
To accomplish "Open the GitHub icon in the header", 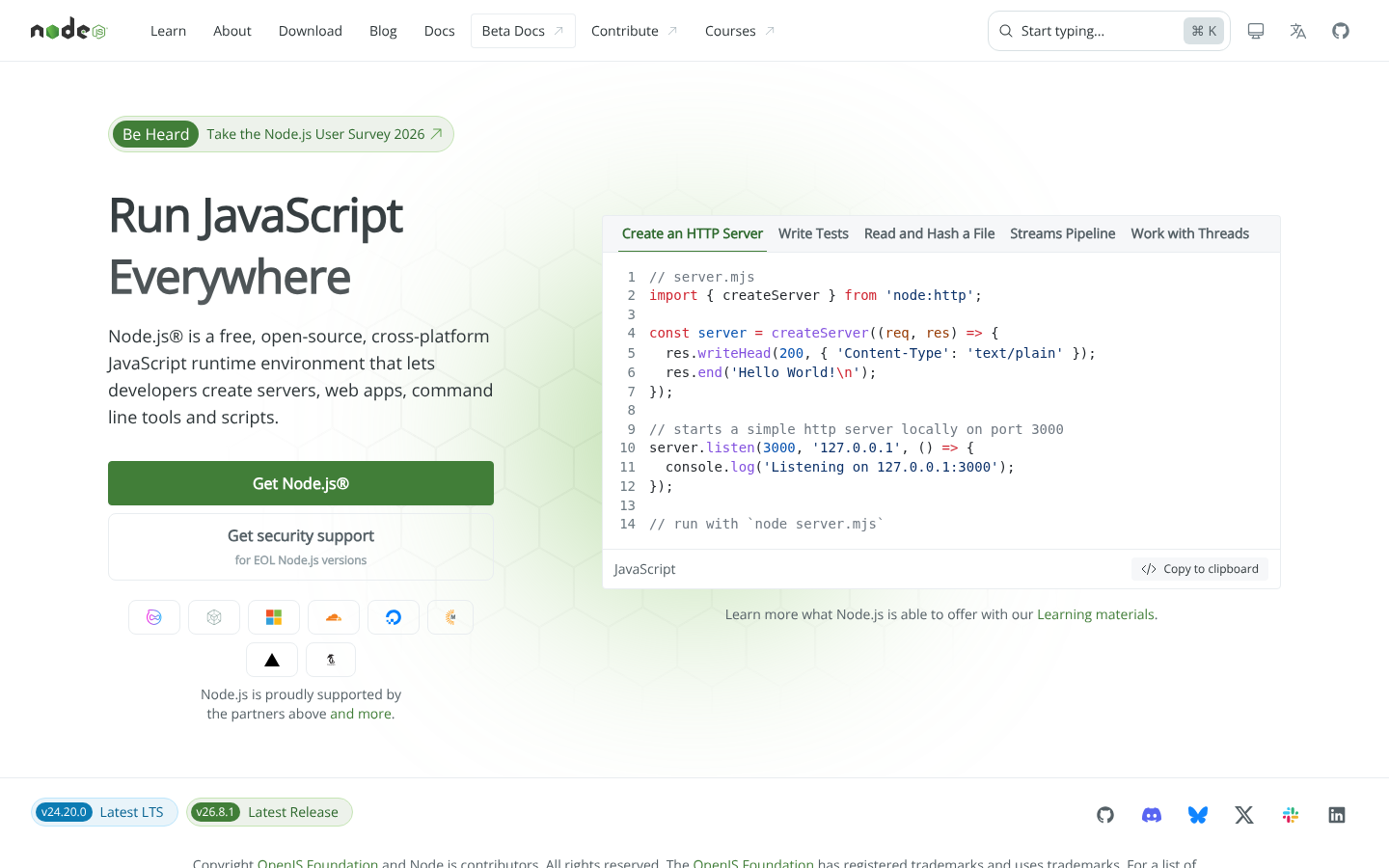I will click(1341, 31).
